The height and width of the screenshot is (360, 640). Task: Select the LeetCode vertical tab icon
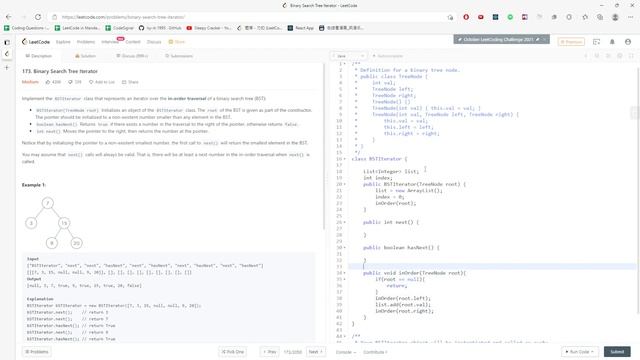[x=7, y=53]
